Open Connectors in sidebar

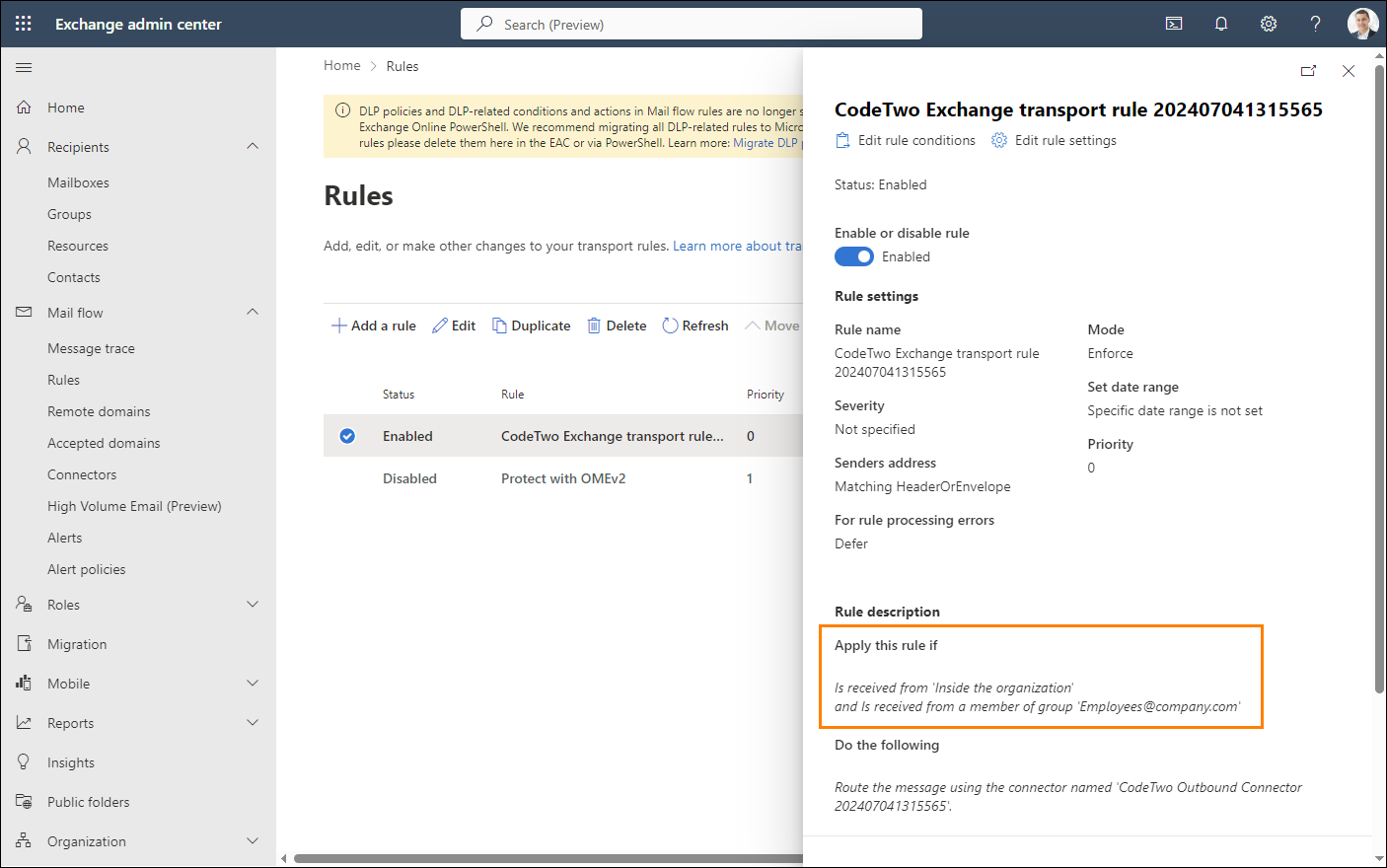pyautogui.click(x=82, y=474)
